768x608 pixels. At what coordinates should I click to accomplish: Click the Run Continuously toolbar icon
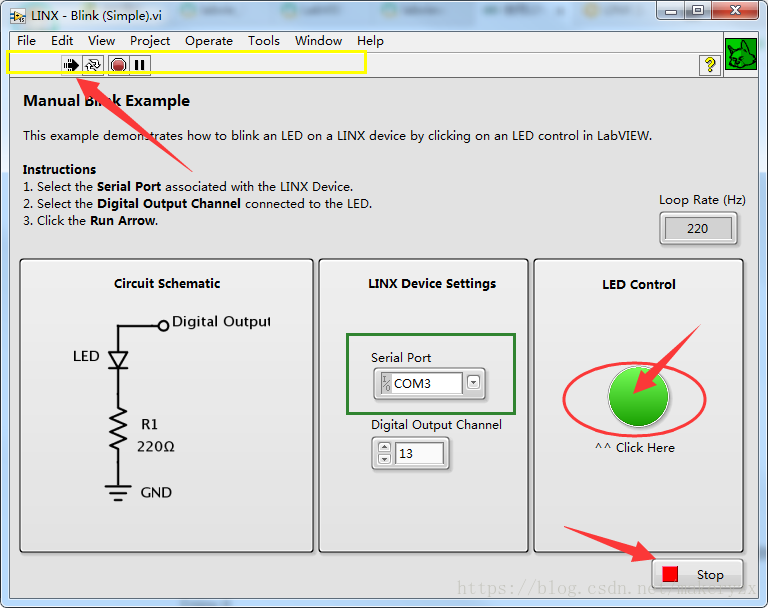(93, 65)
